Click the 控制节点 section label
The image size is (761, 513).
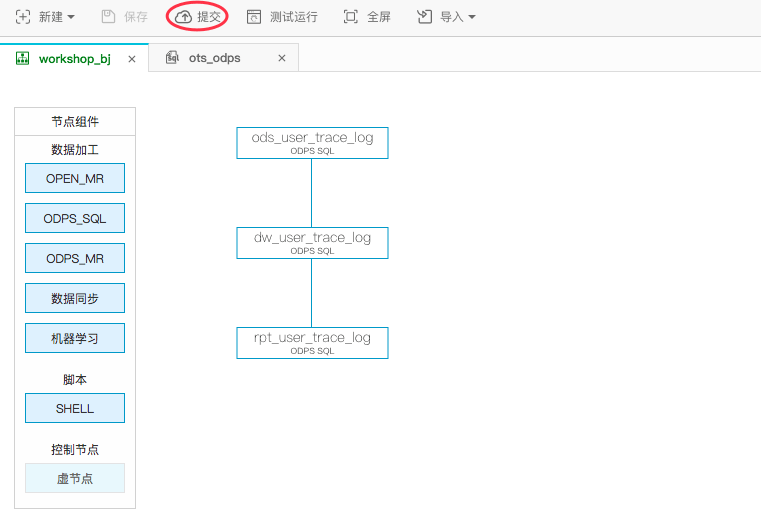pos(75,449)
